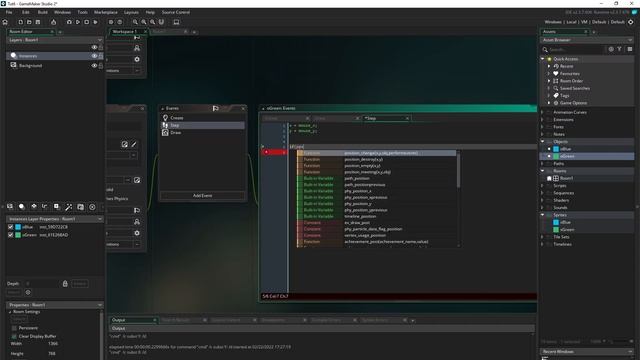This screenshot has width=640, height=360.
Task: Expand the Animation Curves folder
Action: point(542,112)
